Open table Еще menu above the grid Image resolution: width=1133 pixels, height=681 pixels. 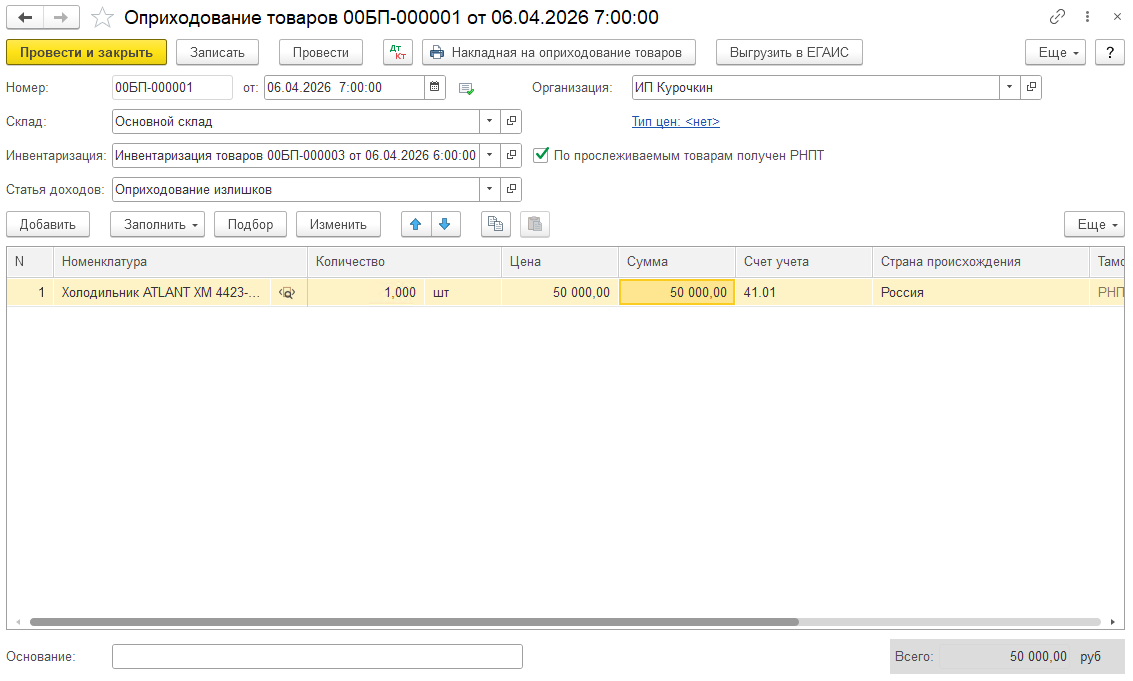pos(1093,224)
